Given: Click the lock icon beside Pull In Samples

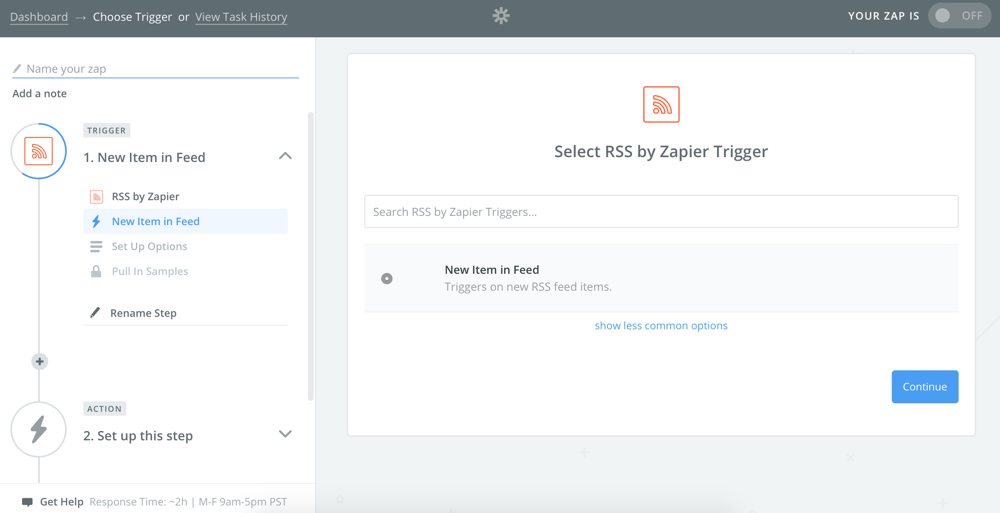Looking at the screenshot, I should pos(96,271).
